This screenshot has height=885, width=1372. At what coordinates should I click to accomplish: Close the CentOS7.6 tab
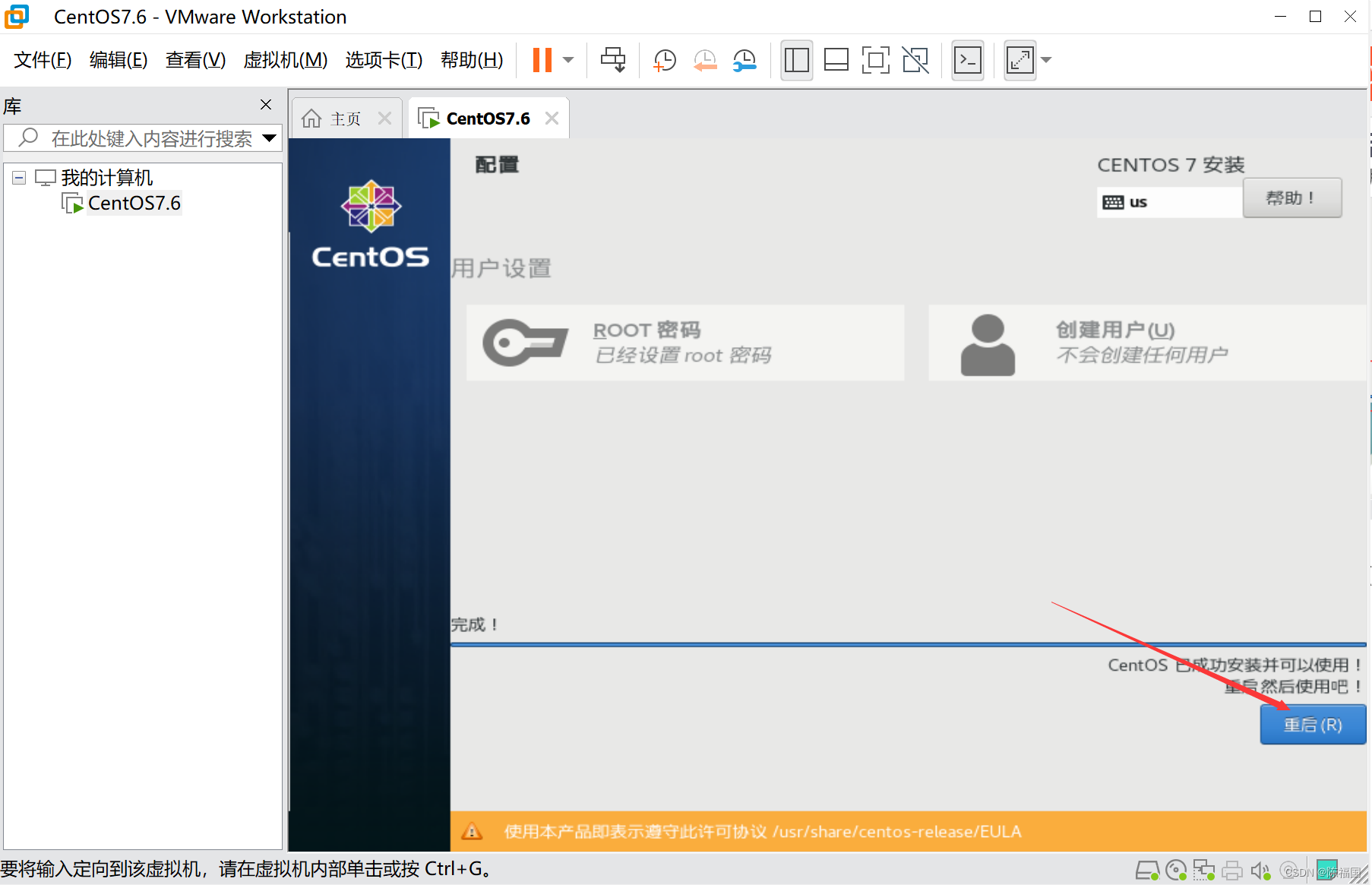tap(552, 119)
